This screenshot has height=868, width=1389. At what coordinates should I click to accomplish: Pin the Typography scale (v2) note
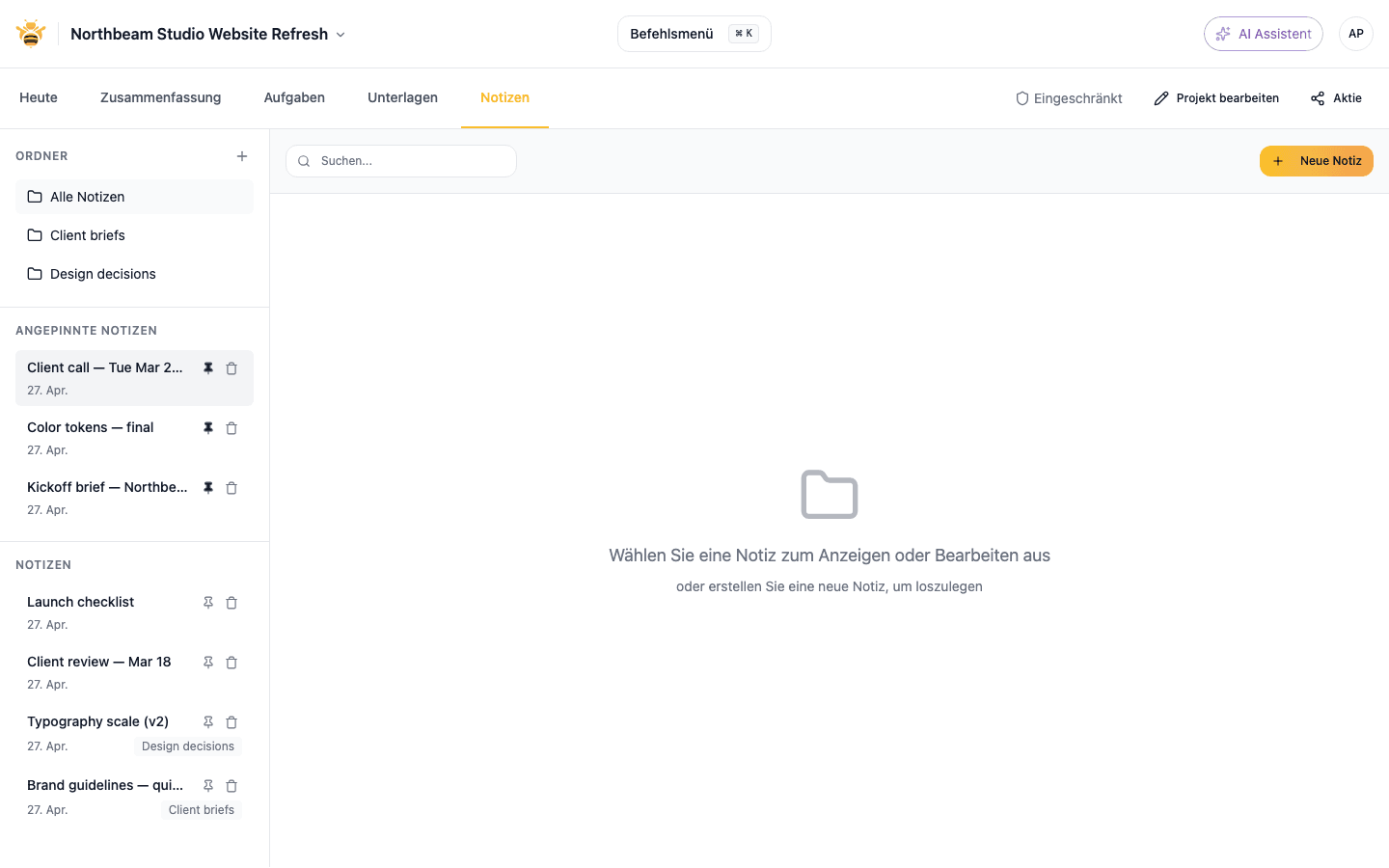[x=207, y=721]
